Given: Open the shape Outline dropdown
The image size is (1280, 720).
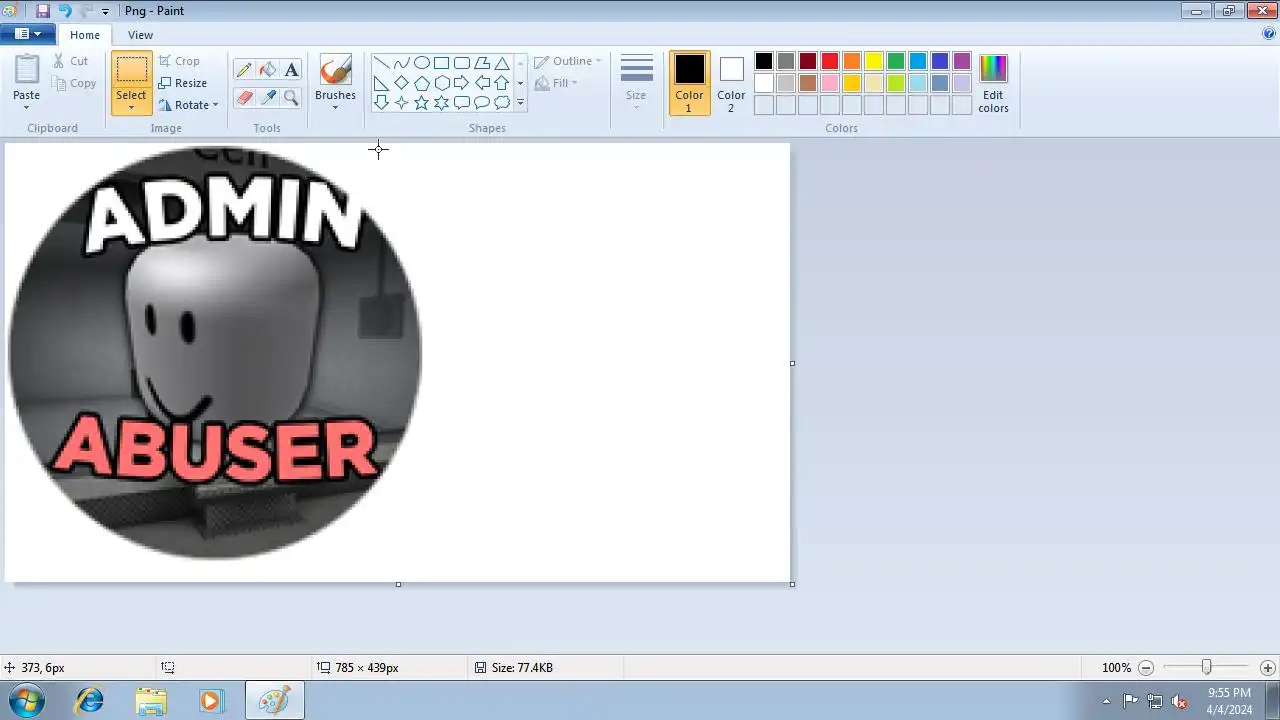Looking at the screenshot, I should pyautogui.click(x=567, y=61).
